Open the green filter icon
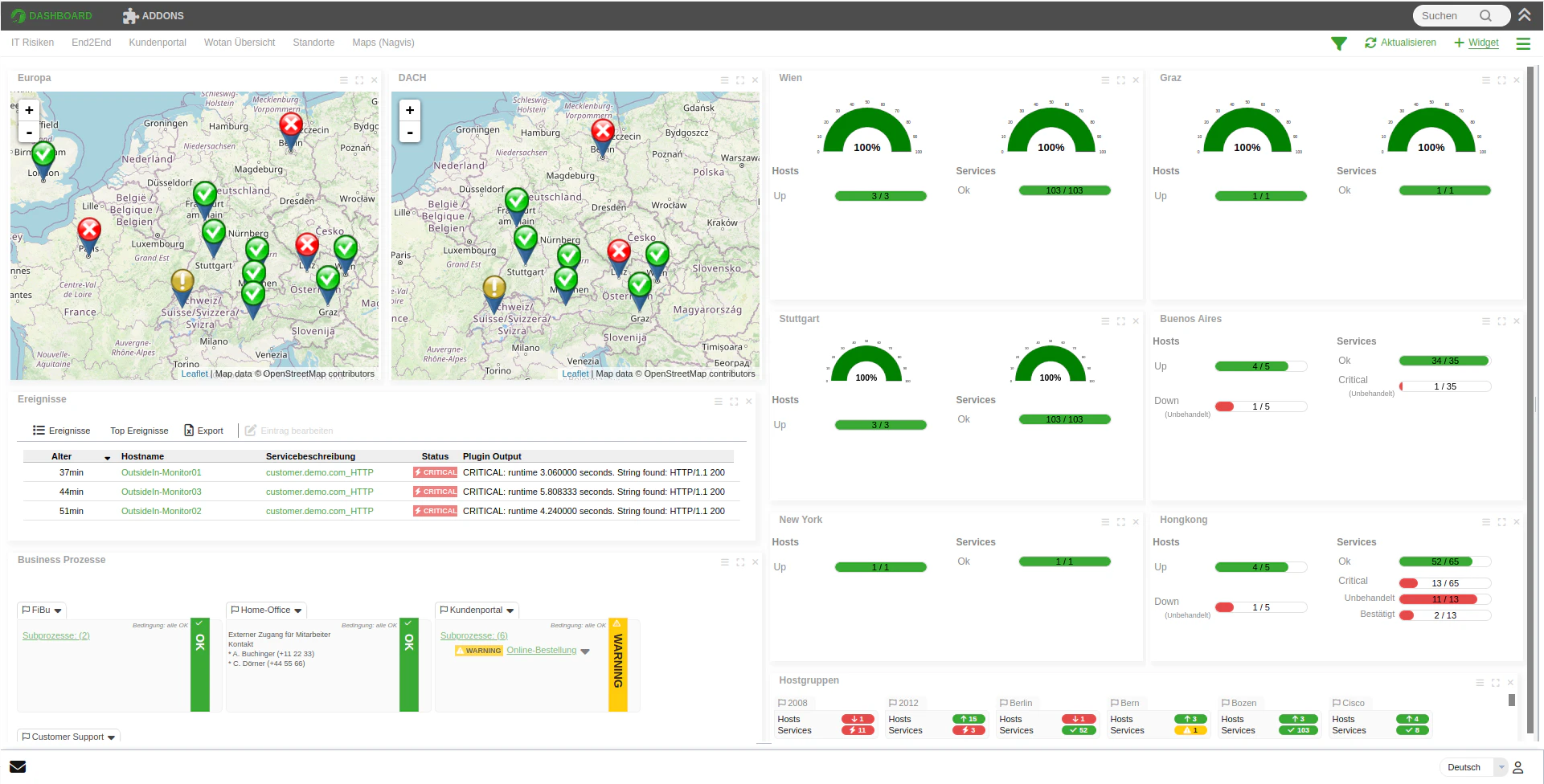This screenshot has width=1544, height=784. point(1339,43)
